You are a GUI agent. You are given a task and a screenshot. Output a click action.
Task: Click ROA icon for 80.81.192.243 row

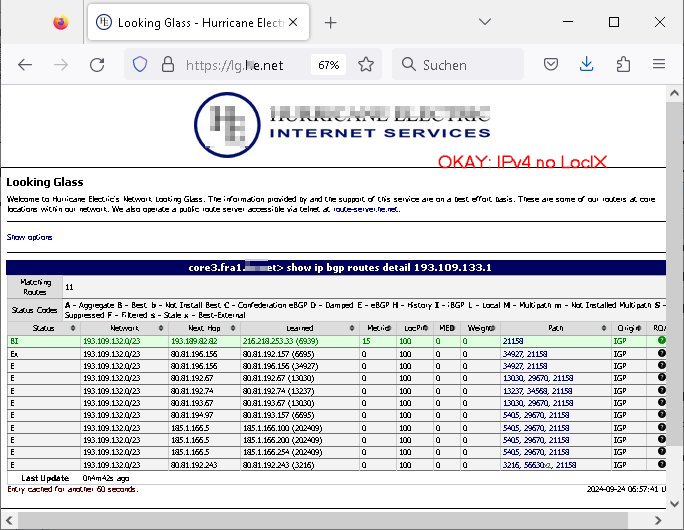[662, 464]
